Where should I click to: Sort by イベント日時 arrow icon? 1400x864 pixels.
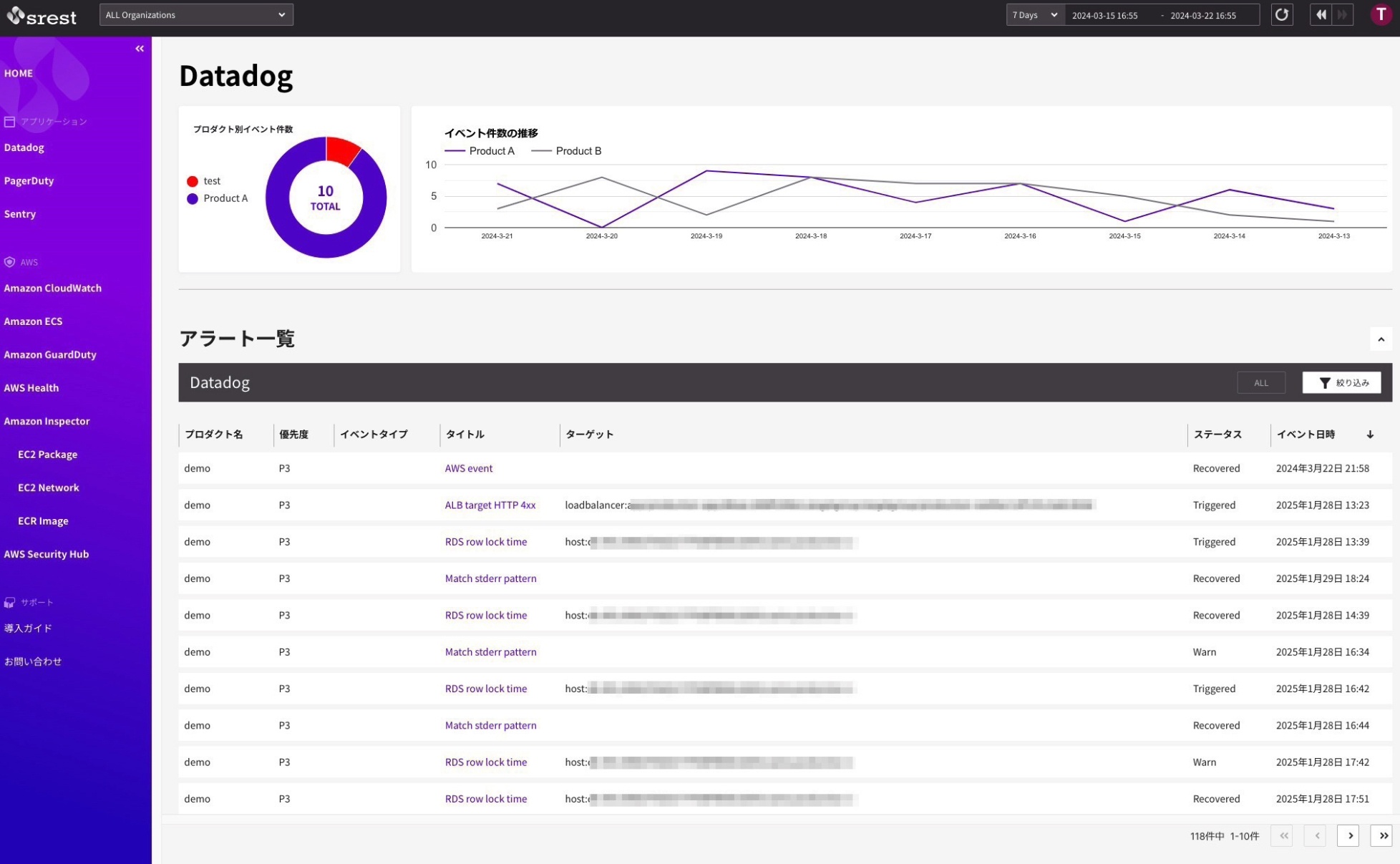point(1370,435)
